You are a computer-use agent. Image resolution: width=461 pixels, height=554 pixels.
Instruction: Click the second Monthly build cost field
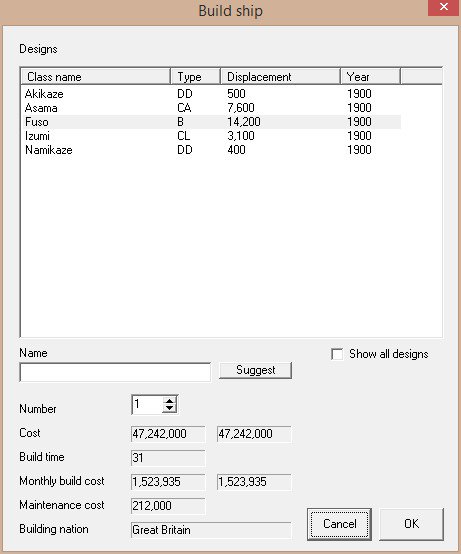254,482
